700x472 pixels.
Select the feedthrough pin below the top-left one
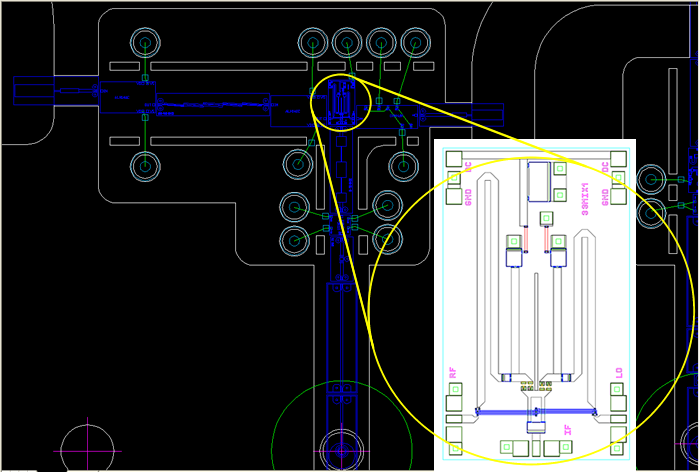(x=146, y=166)
